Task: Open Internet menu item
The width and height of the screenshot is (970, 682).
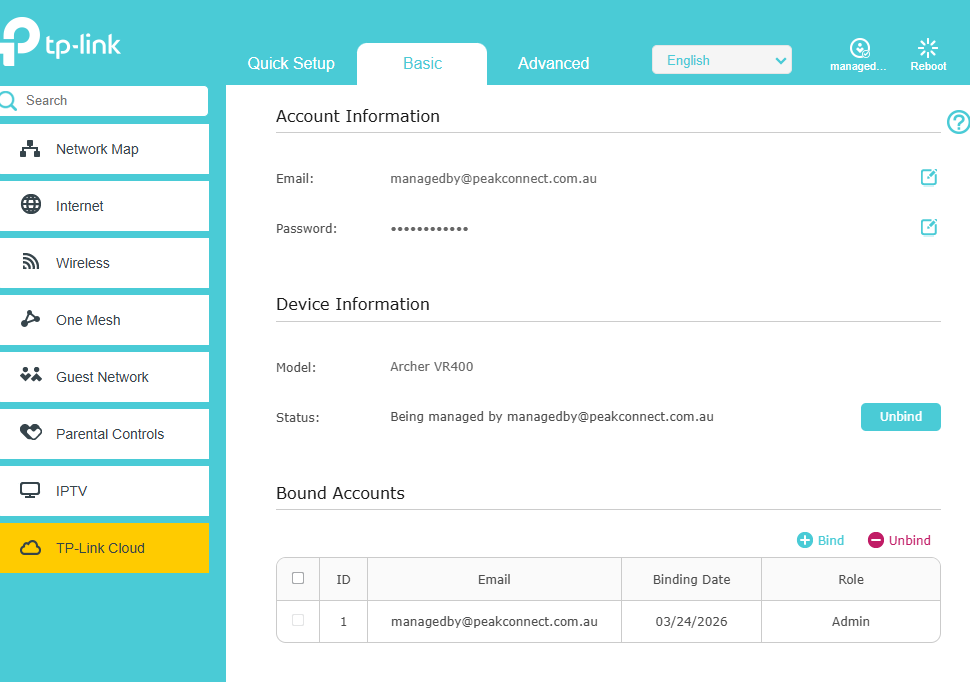Action: click(x=104, y=206)
